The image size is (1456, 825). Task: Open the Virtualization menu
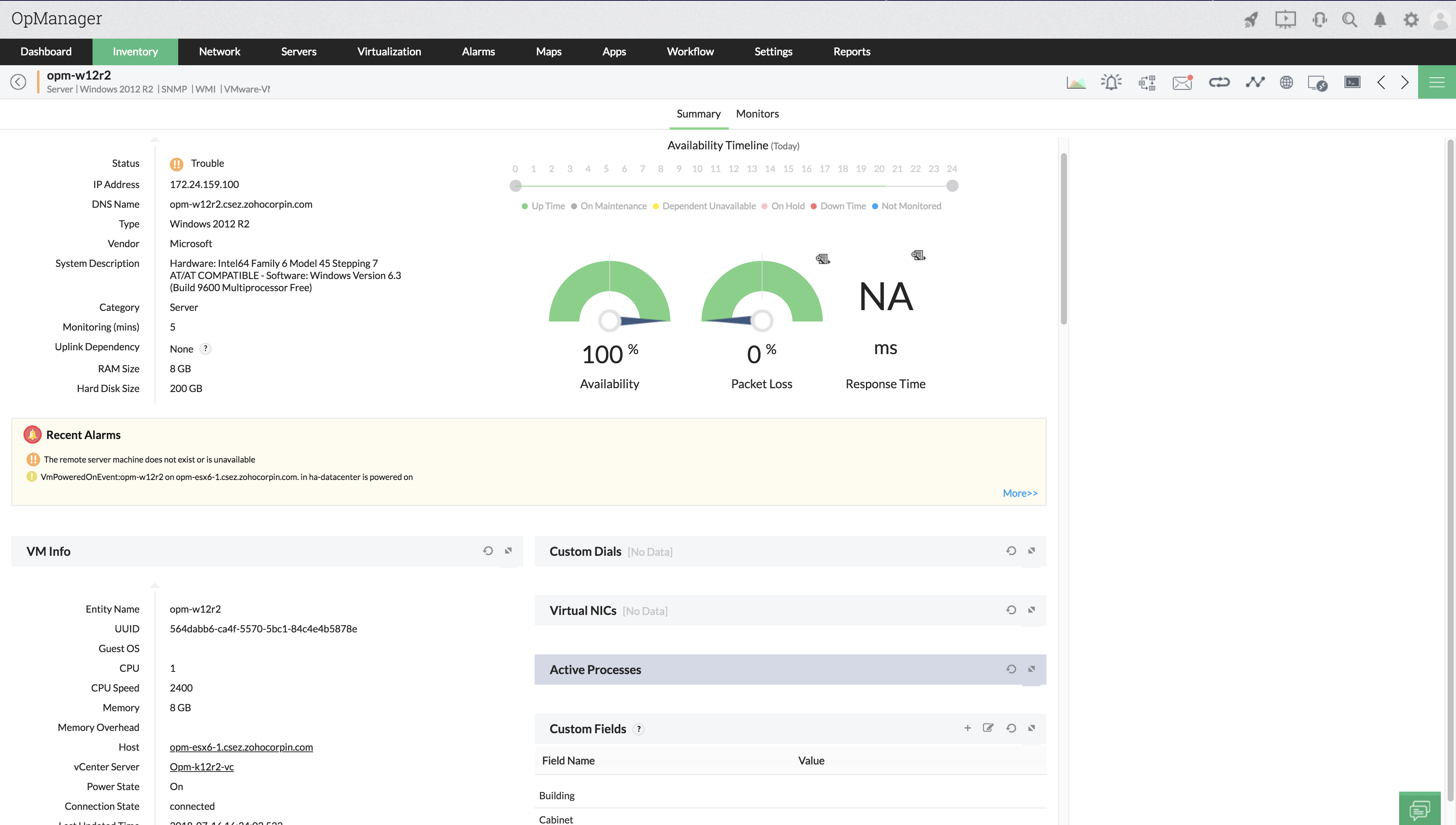(389, 52)
